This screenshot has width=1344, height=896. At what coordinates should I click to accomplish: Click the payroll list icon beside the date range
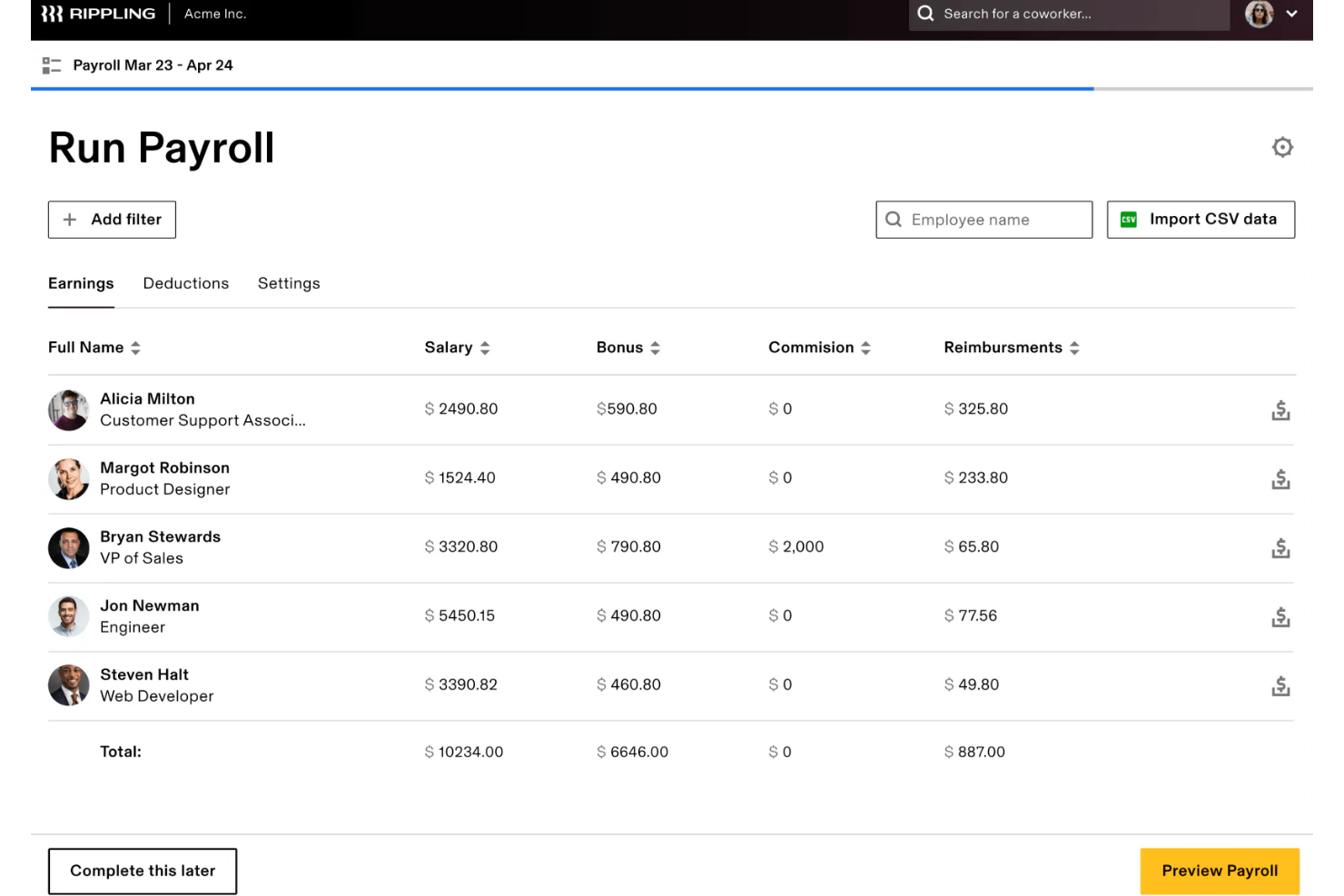(x=52, y=65)
